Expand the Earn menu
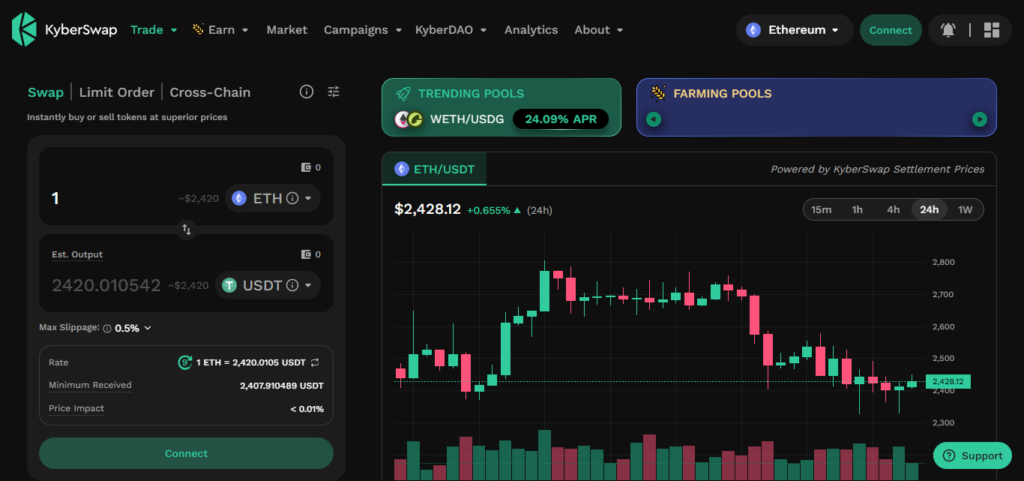Image resolution: width=1024 pixels, height=481 pixels. point(221,30)
